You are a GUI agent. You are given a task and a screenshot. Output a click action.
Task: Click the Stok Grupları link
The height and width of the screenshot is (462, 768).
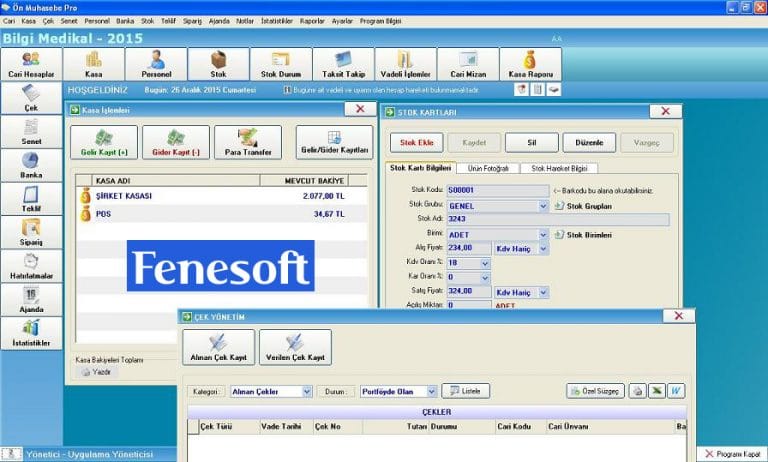pos(589,207)
